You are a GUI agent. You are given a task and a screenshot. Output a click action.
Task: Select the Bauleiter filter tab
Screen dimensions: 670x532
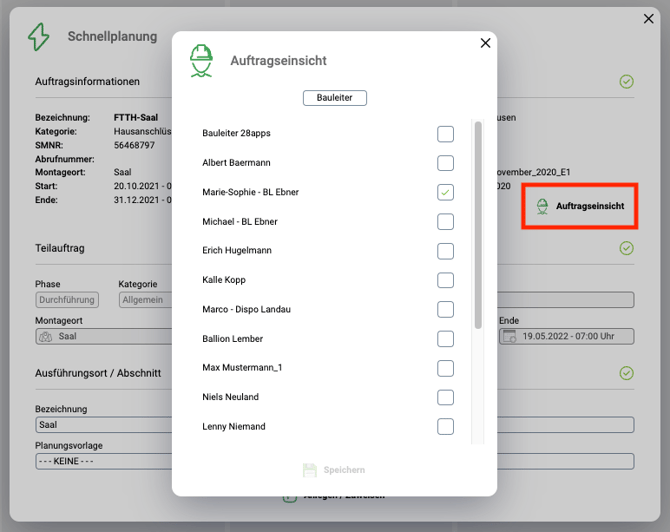(x=335, y=98)
